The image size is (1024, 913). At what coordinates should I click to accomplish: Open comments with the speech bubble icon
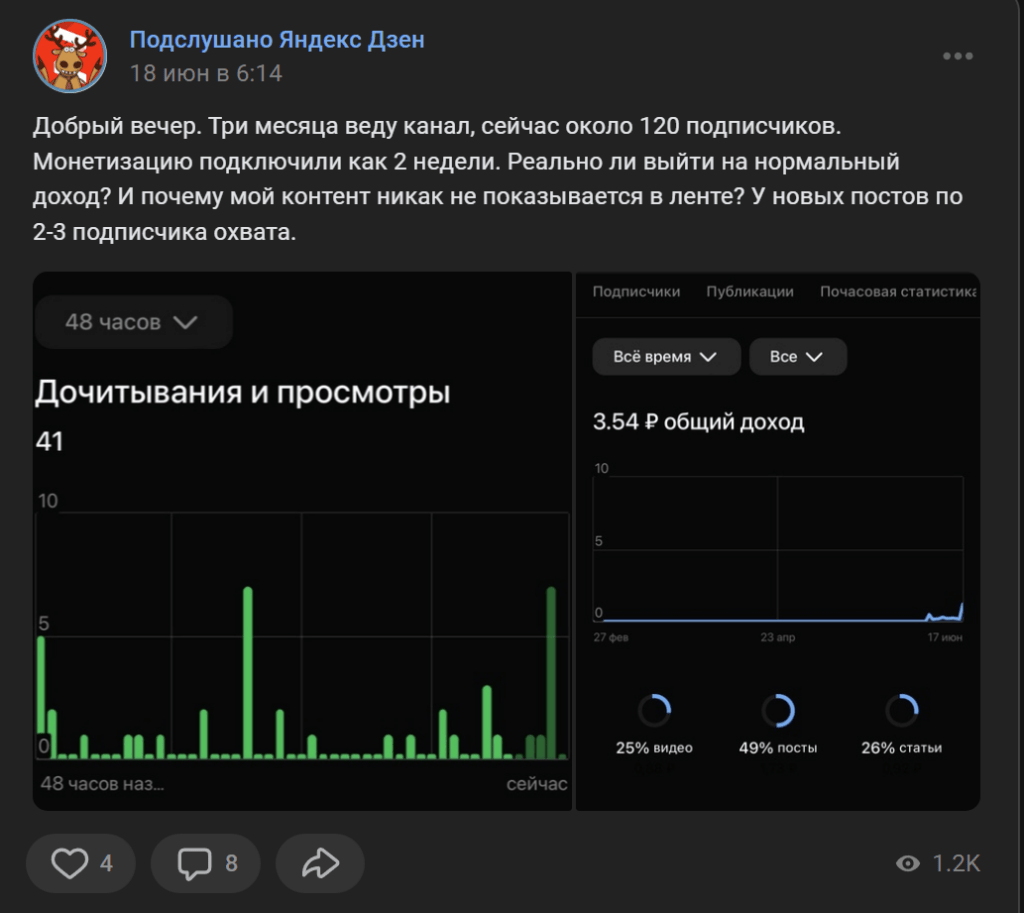tap(195, 863)
